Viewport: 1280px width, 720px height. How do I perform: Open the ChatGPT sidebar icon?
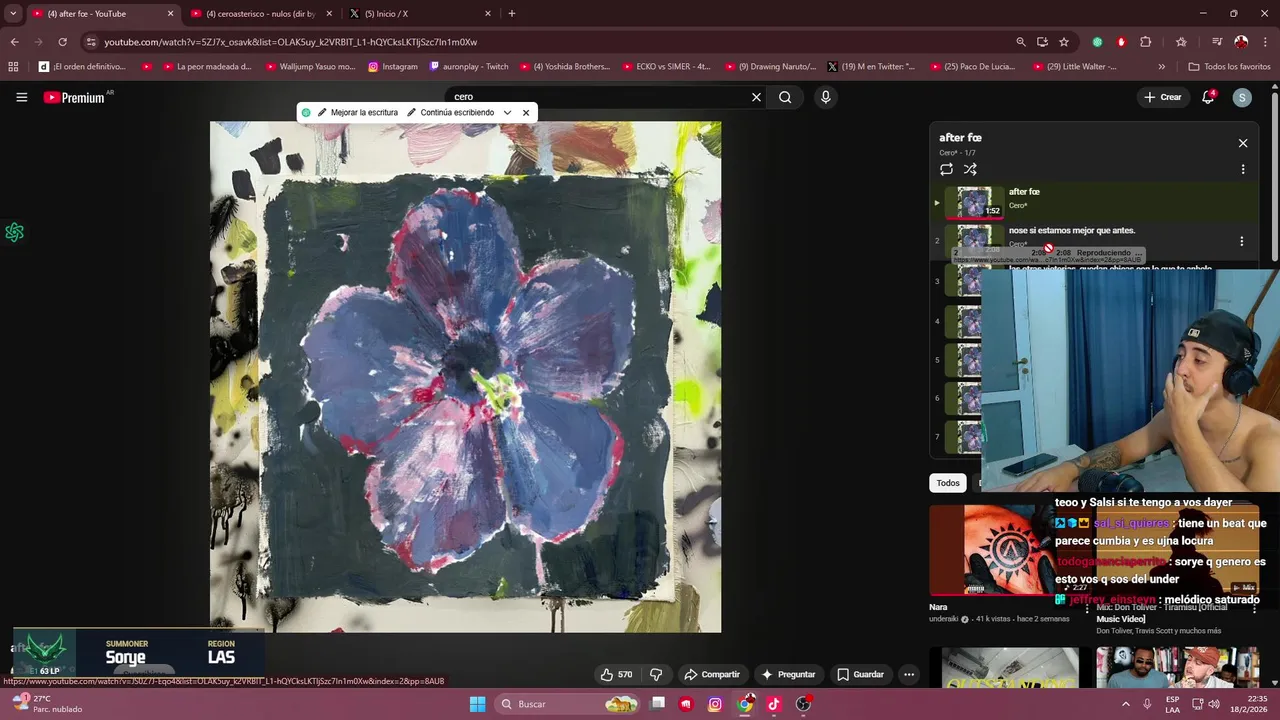14,232
